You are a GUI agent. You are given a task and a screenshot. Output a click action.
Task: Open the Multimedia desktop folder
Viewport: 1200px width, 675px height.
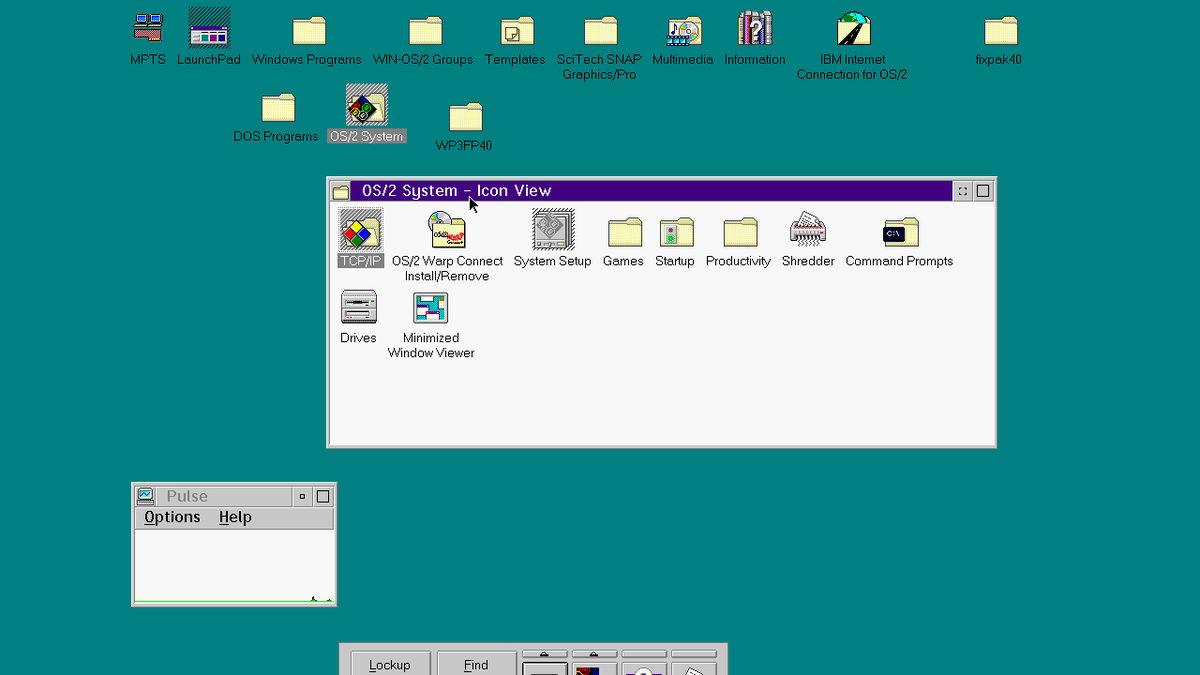point(683,31)
